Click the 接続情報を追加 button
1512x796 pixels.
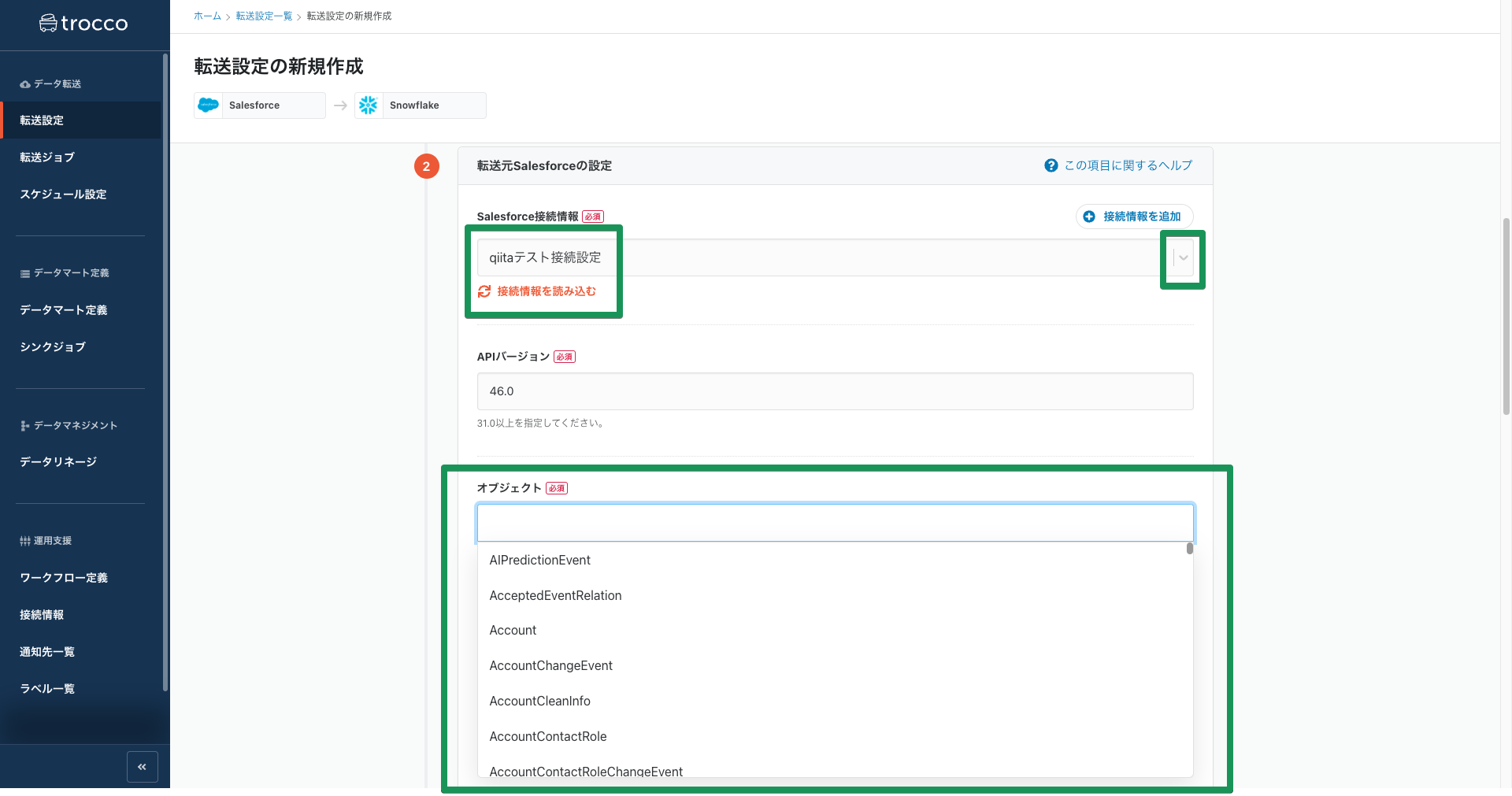(x=1134, y=217)
